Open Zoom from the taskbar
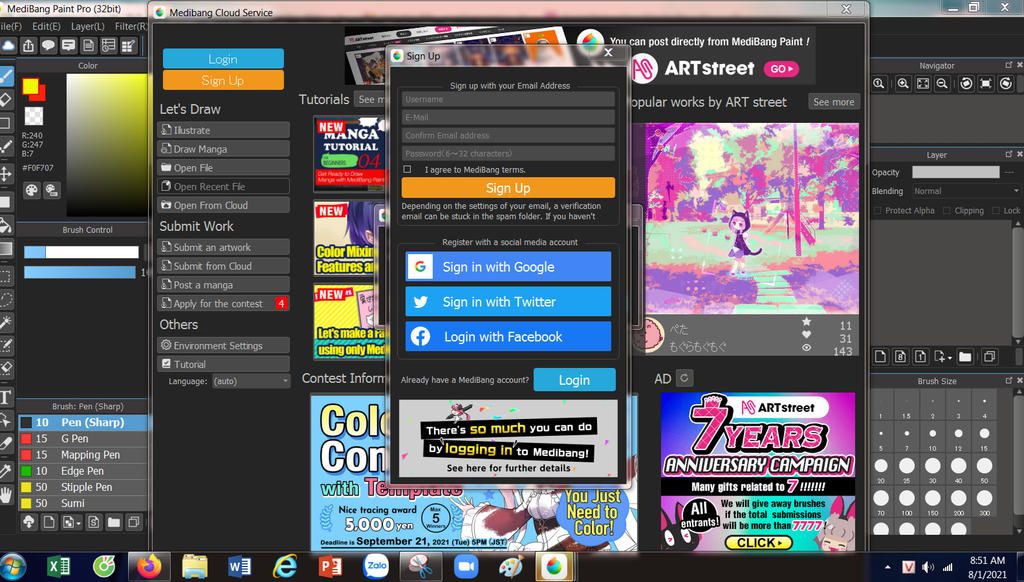The height and width of the screenshot is (582, 1024). 466,566
